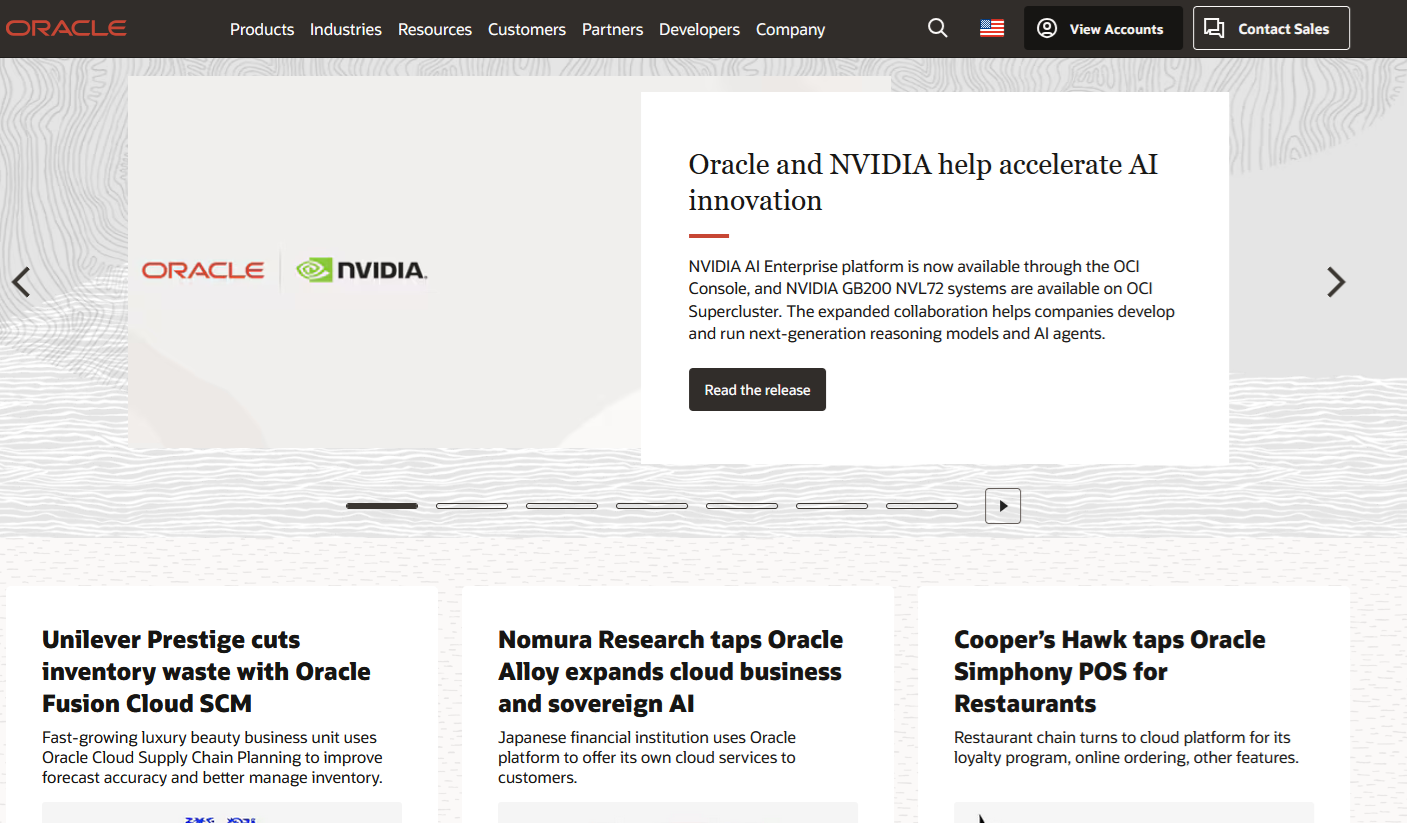Open the Customers menu
The image size is (1407, 823).
coord(527,29)
